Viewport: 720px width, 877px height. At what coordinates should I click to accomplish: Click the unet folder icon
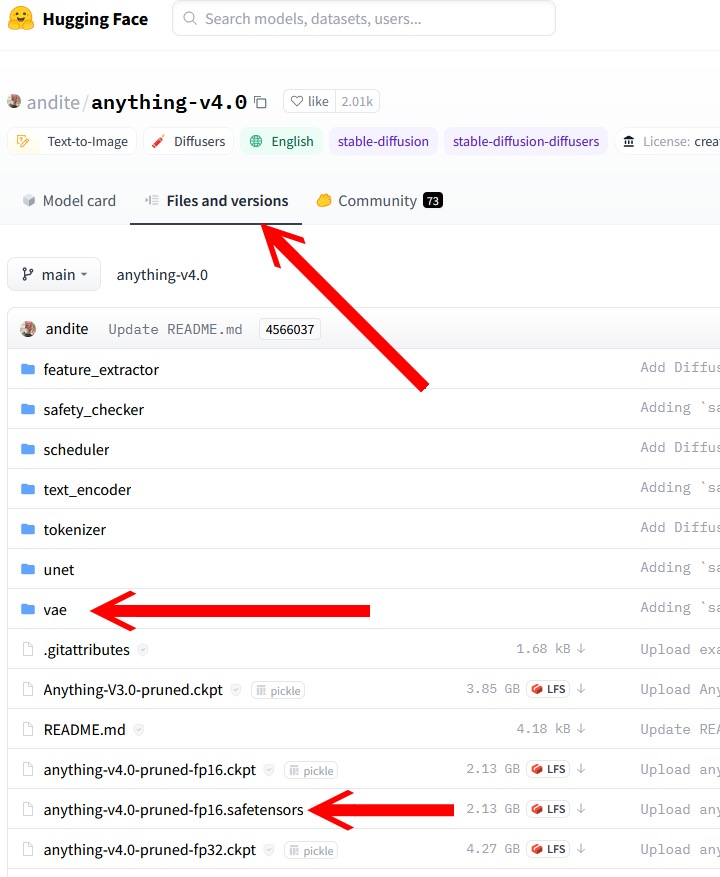[x=28, y=569]
